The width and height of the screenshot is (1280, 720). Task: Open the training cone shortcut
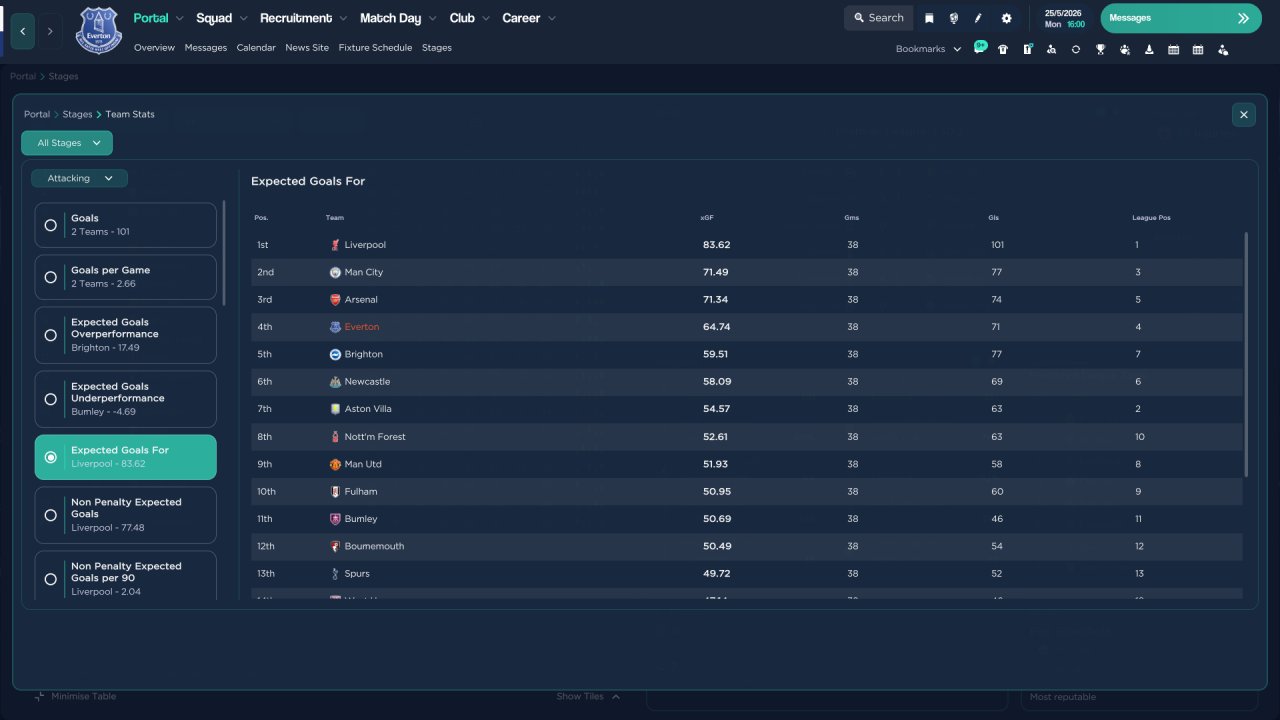[1149, 49]
